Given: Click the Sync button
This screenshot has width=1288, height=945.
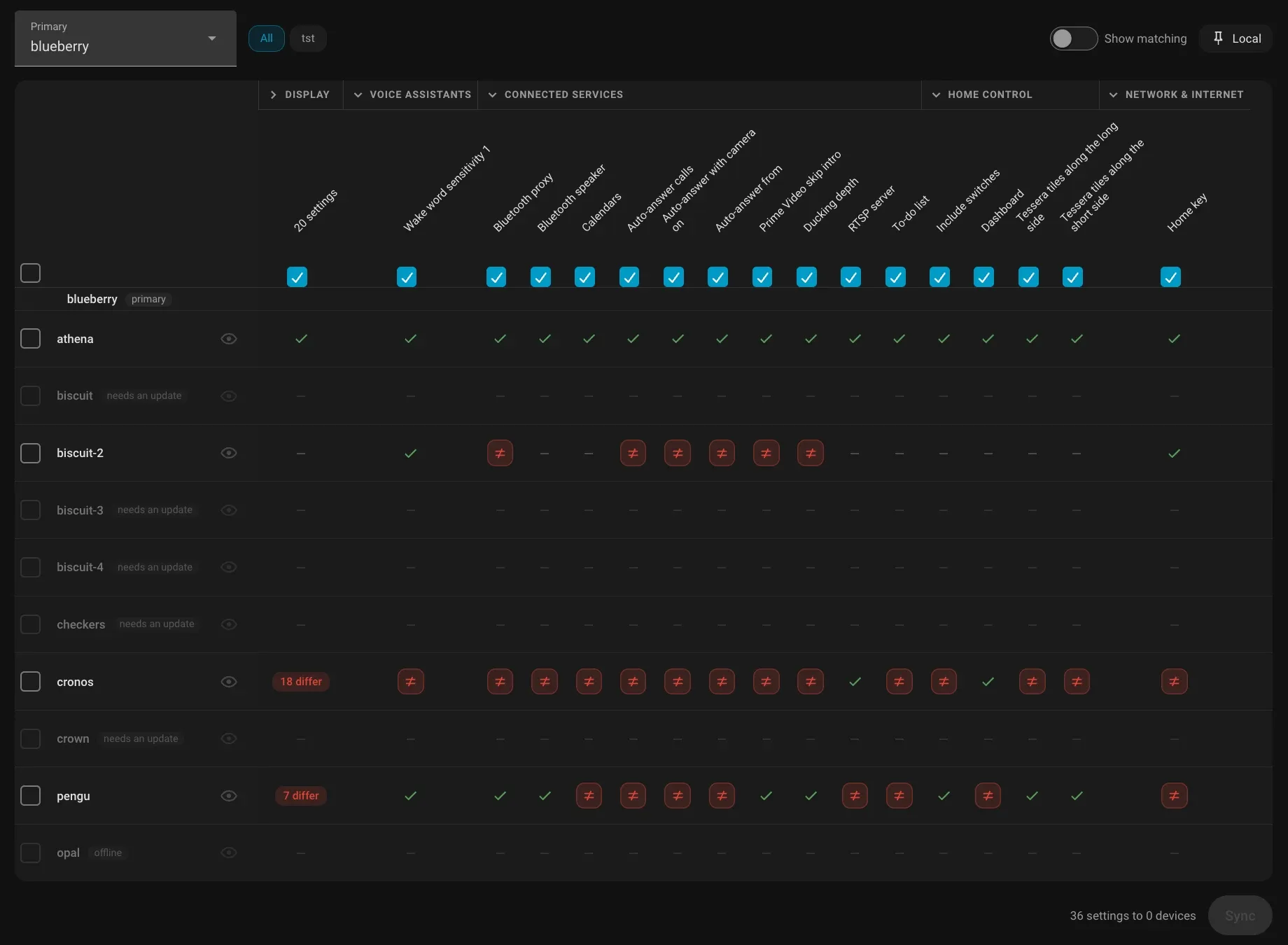Looking at the screenshot, I should tap(1240, 916).
